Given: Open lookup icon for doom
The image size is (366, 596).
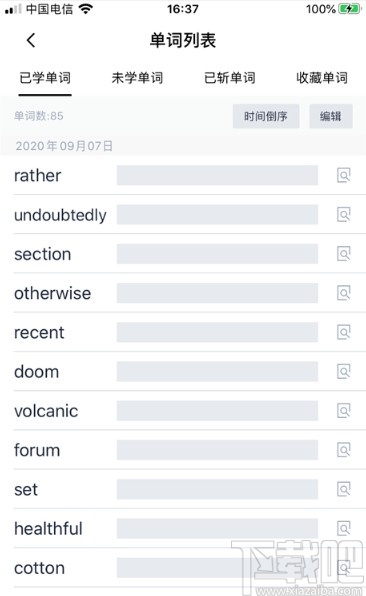Looking at the screenshot, I should pos(344,371).
